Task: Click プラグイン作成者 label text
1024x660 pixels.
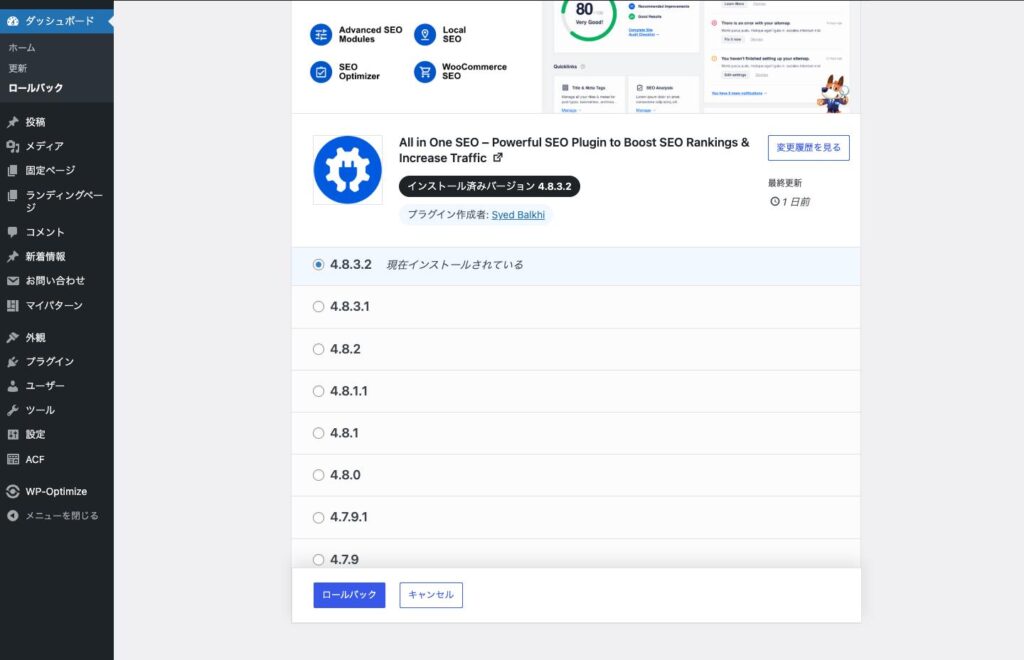Action: pyautogui.click(x=448, y=215)
